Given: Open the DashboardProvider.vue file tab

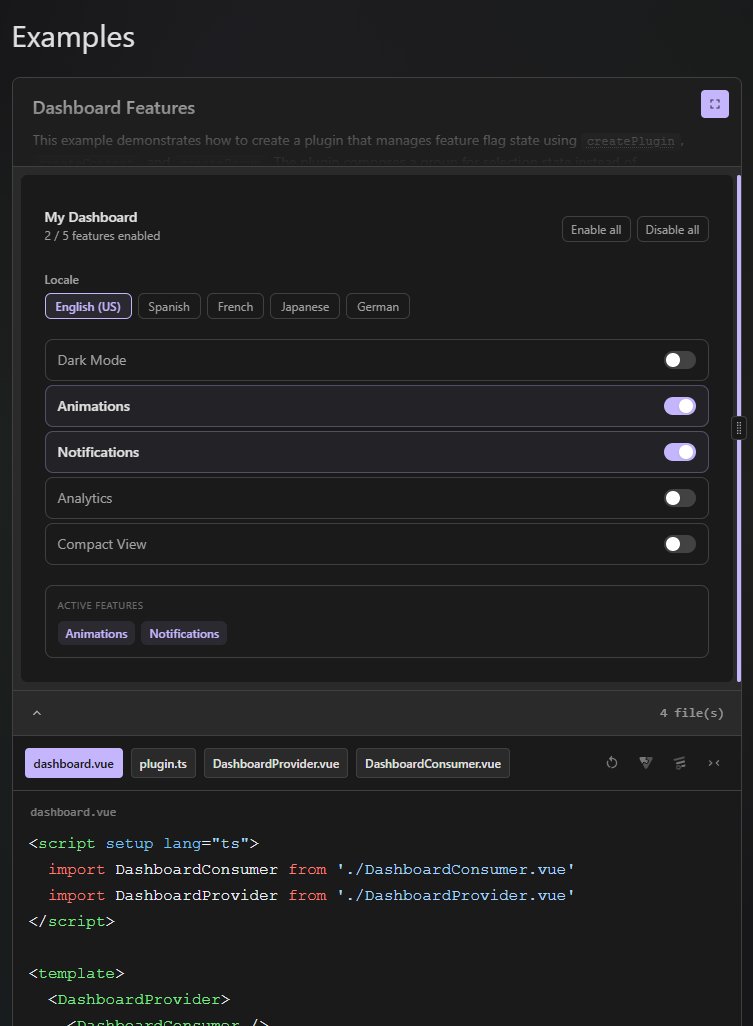Looking at the screenshot, I should pos(275,763).
